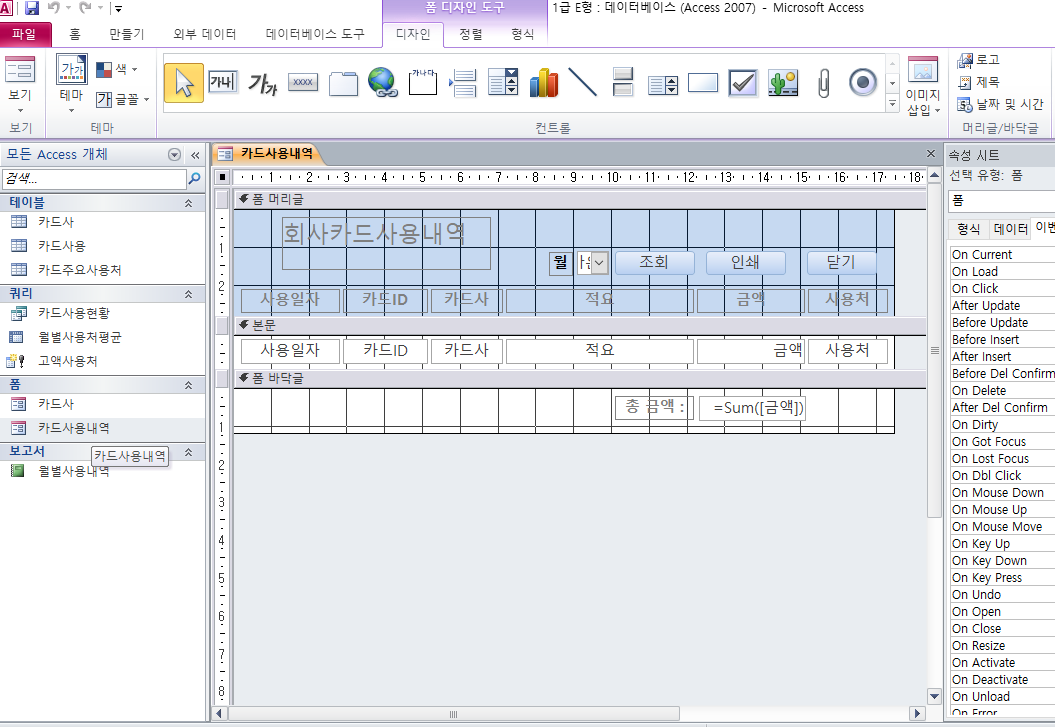
Task: Click the navigation pane search field
Action: (x=94, y=178)
